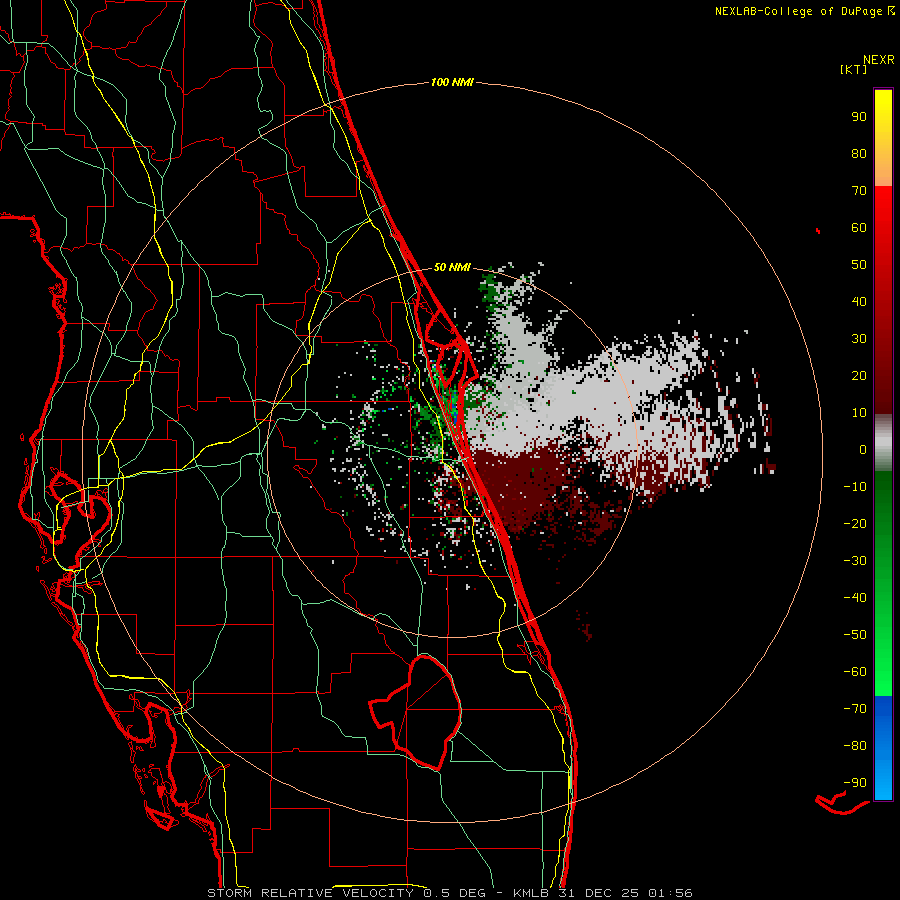
Task: Click the 20 value on velocity scale
Action: pos(859,375)
